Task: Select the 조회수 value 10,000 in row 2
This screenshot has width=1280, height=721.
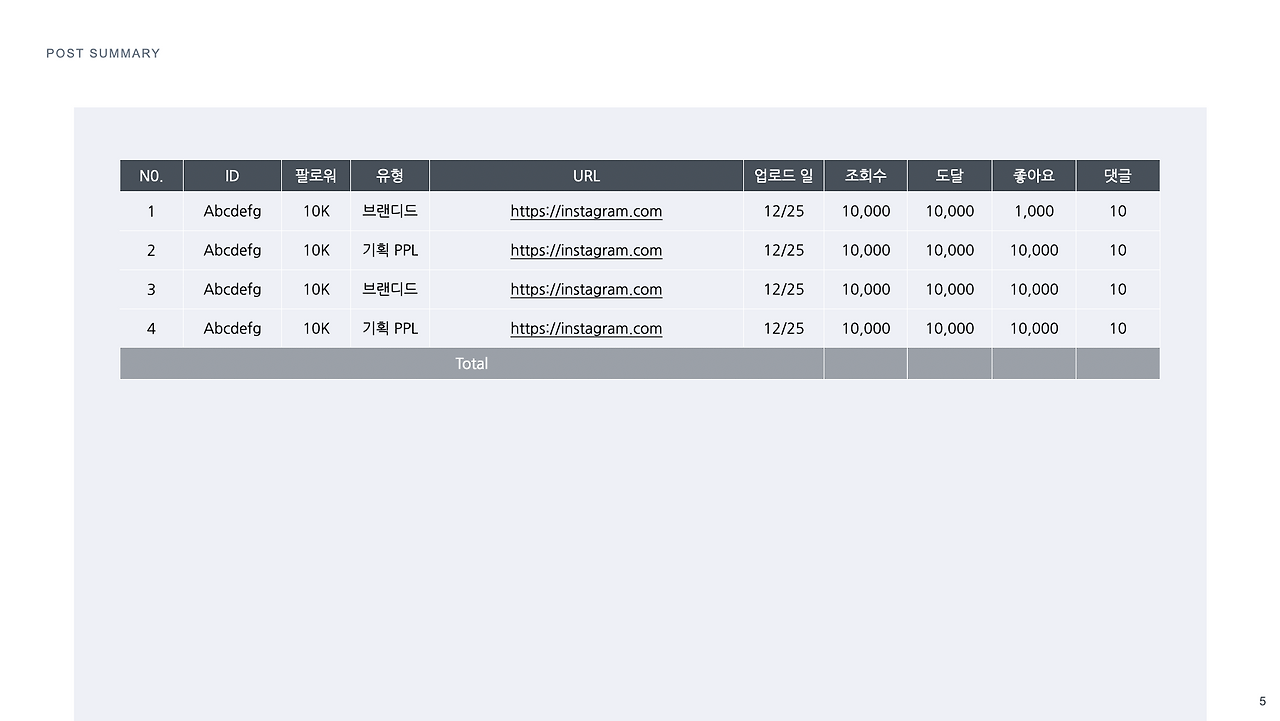Action: coord(866,250)
